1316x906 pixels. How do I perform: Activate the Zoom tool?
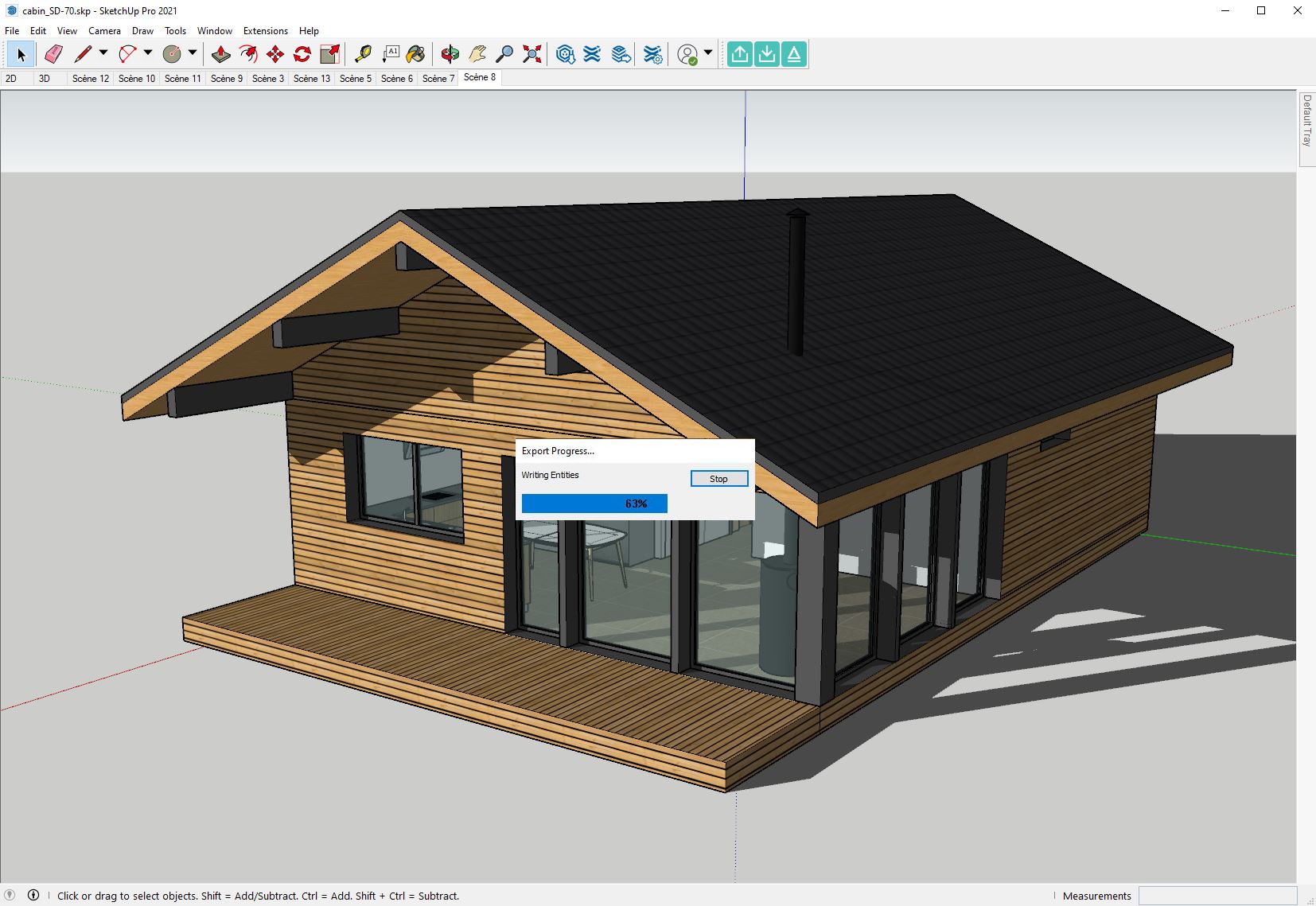click(504, 53)
